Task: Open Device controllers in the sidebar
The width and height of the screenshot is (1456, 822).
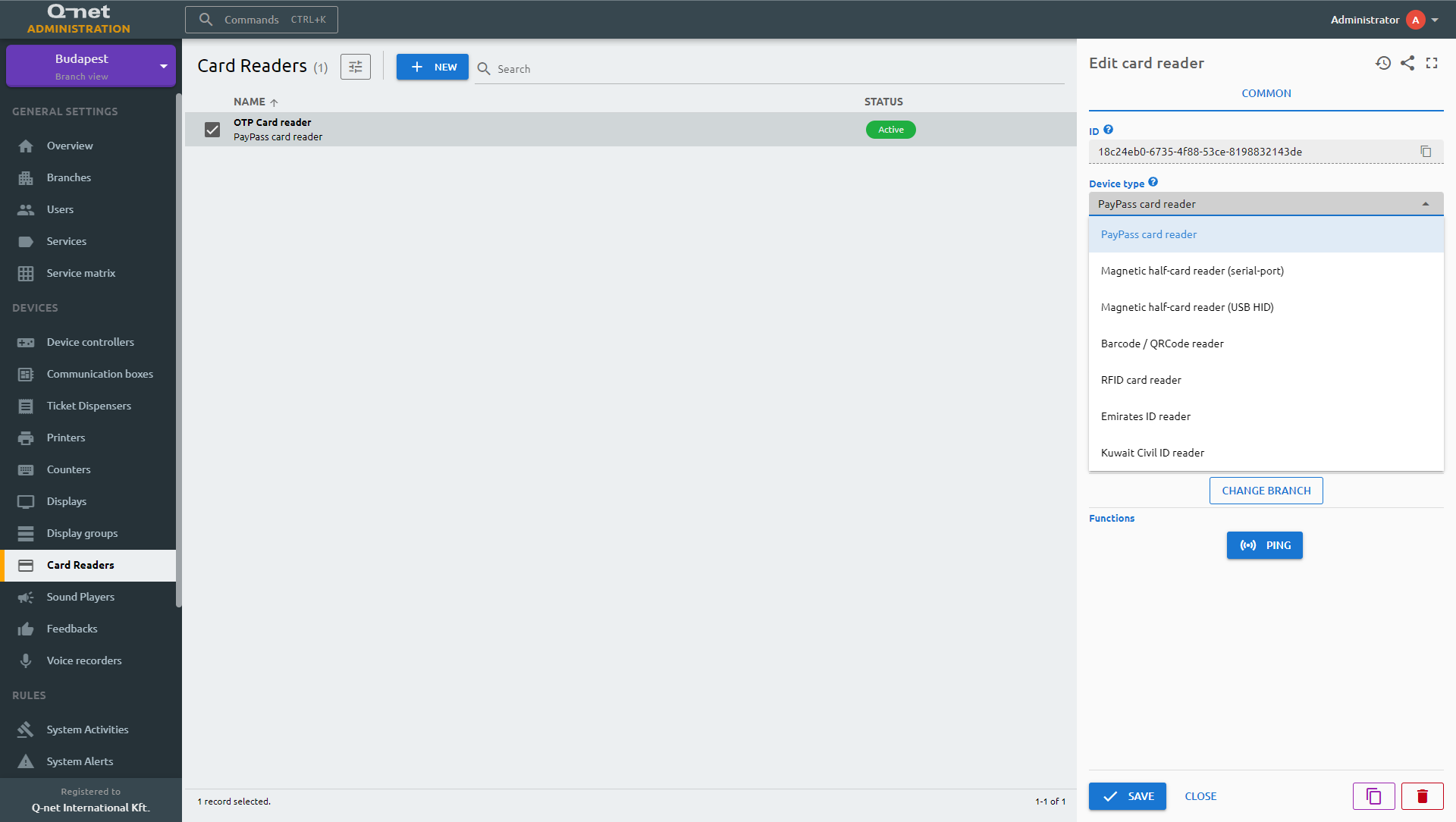Action: tap(88, 342)
